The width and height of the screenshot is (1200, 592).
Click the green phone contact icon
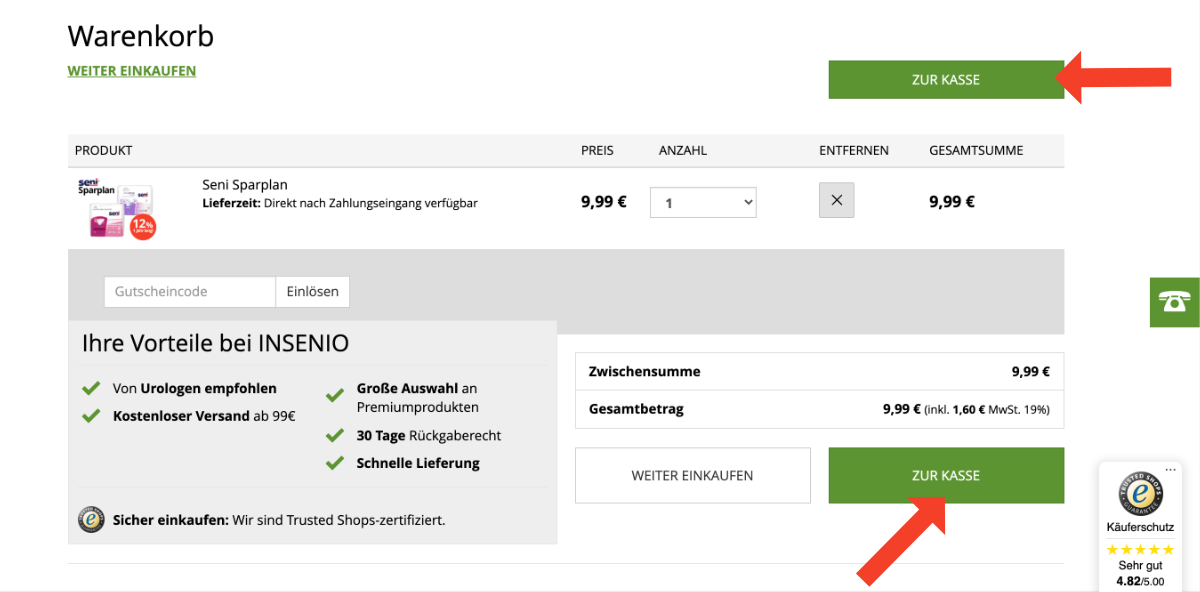click(x=1174, y=301)
